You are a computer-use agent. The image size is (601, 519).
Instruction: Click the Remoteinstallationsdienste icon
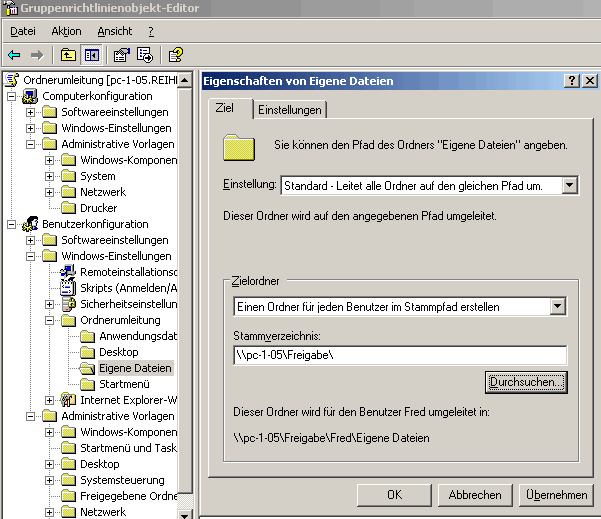click(68, 272)
